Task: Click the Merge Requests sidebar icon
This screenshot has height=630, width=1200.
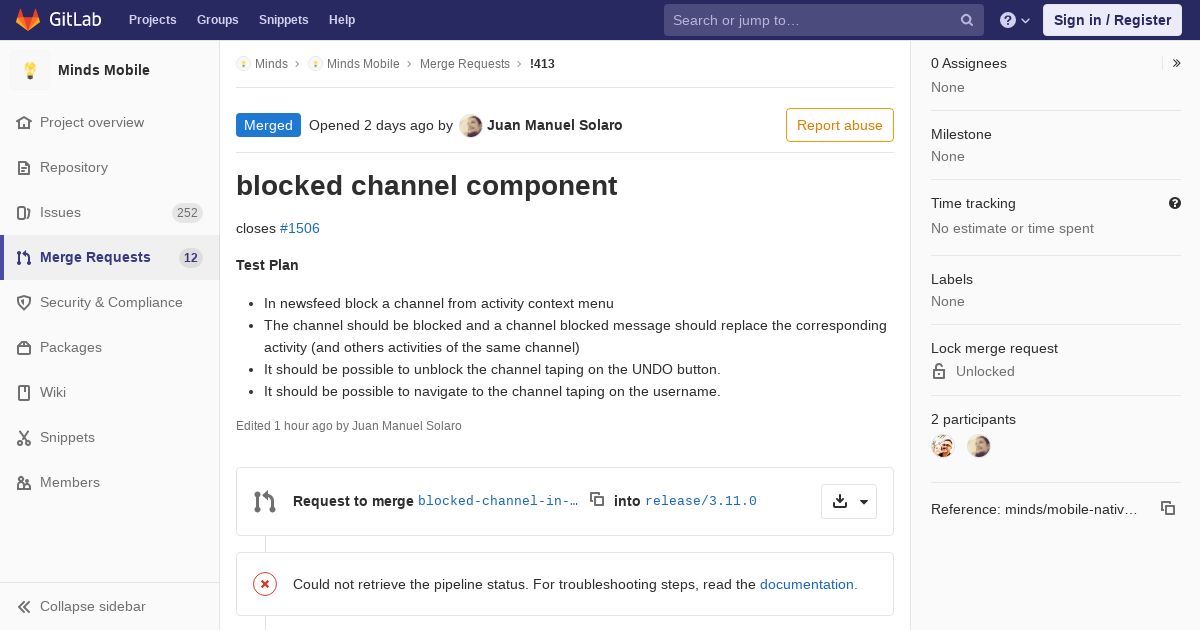Action: [x=24, y=257]
